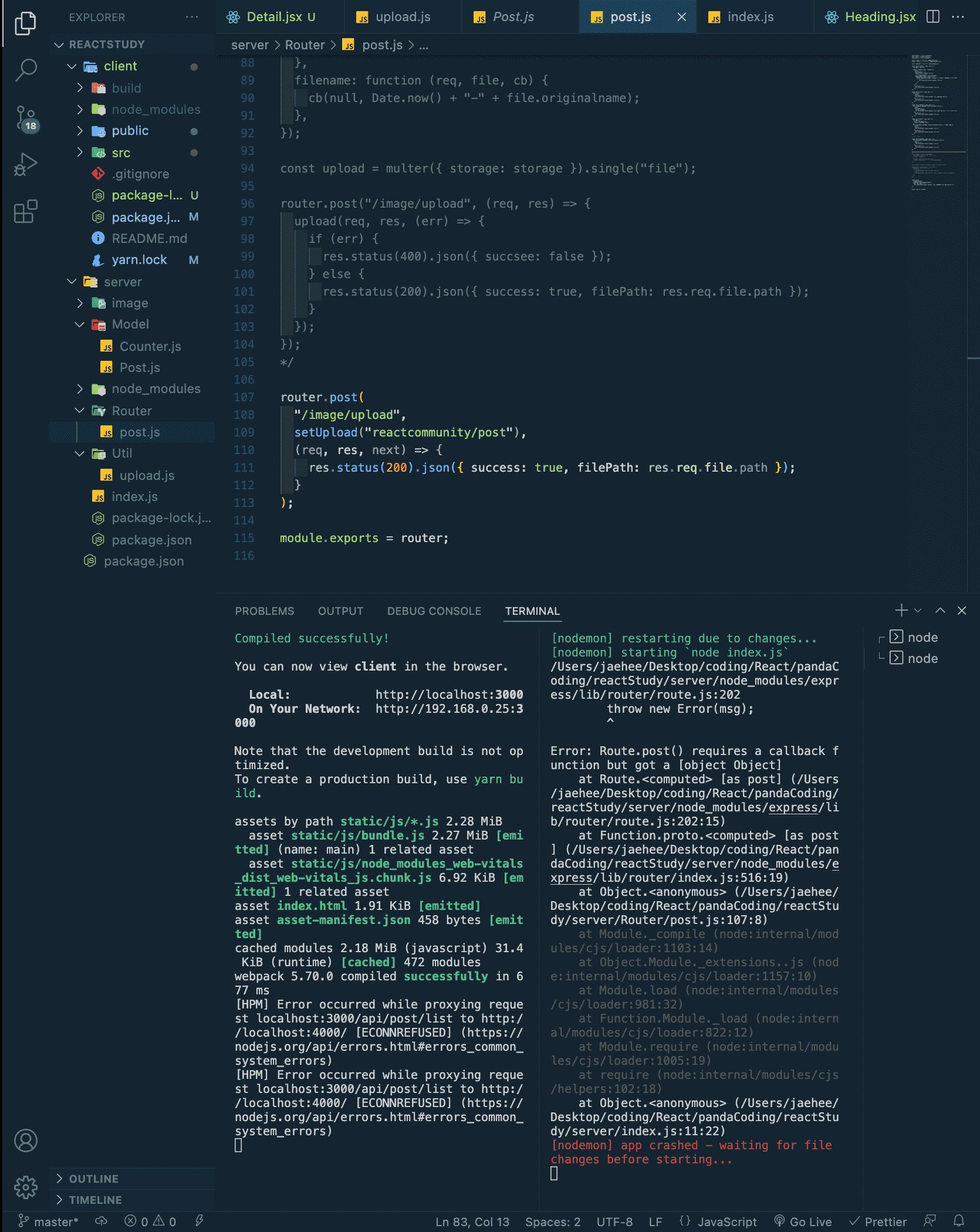Screen dimensions: 980x1232
Task: Collapse the Router folder
Action: pos(132,411)
